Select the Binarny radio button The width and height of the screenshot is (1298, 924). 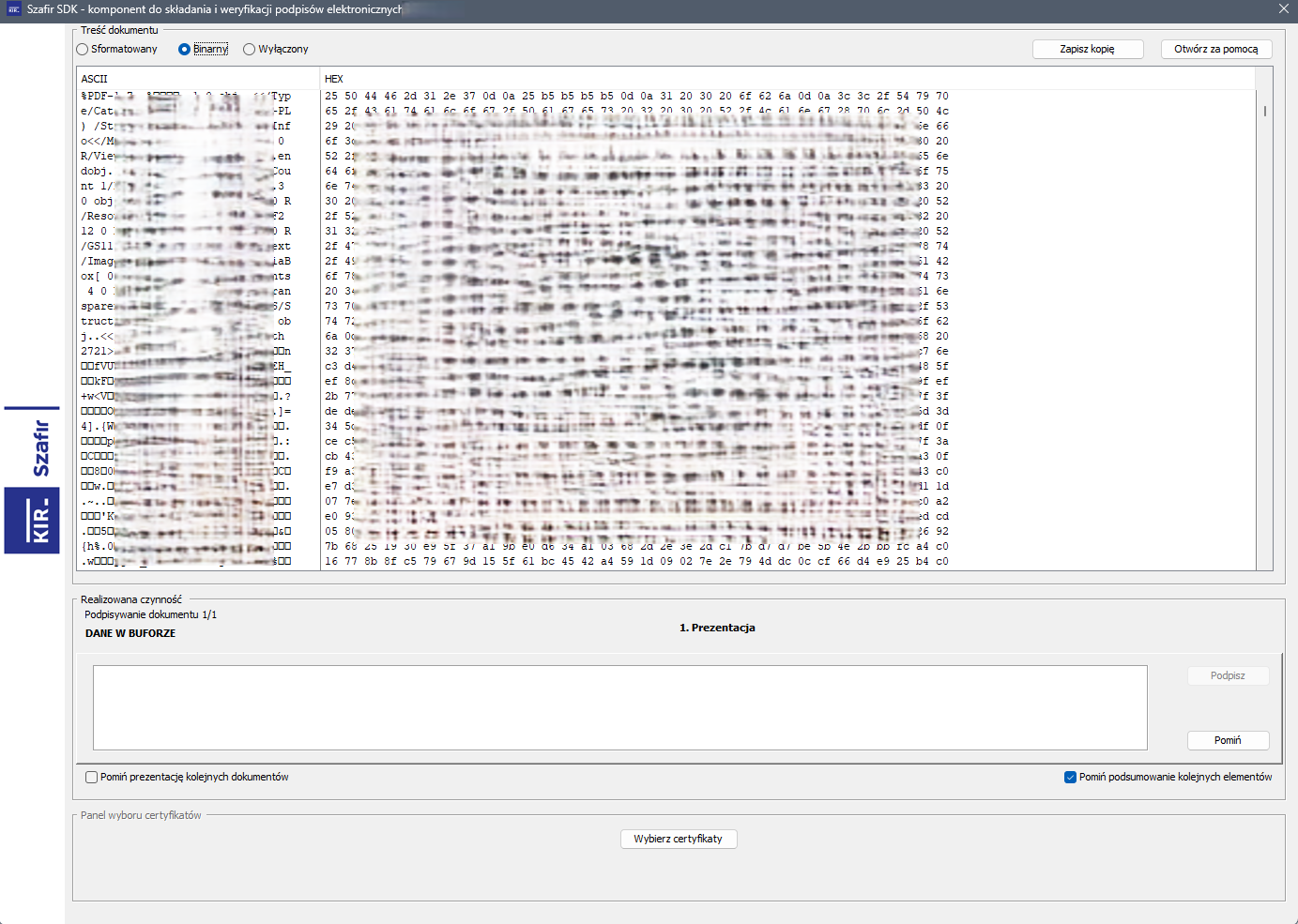[x=184, y=50]
